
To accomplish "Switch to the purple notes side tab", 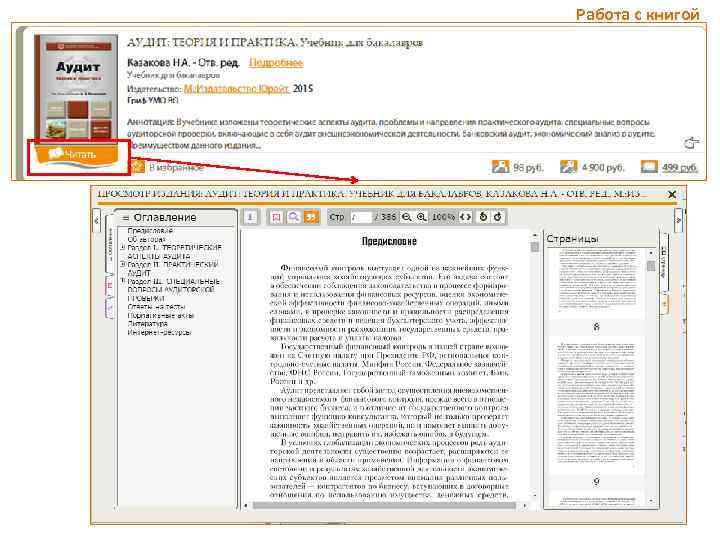I will (110, 308).
